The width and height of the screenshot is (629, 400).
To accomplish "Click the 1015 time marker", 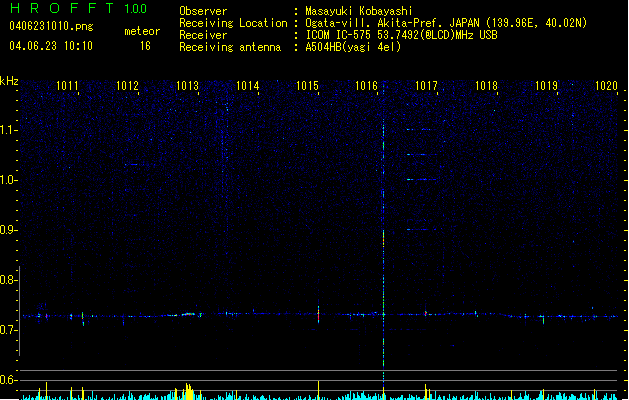I will 307,86.
